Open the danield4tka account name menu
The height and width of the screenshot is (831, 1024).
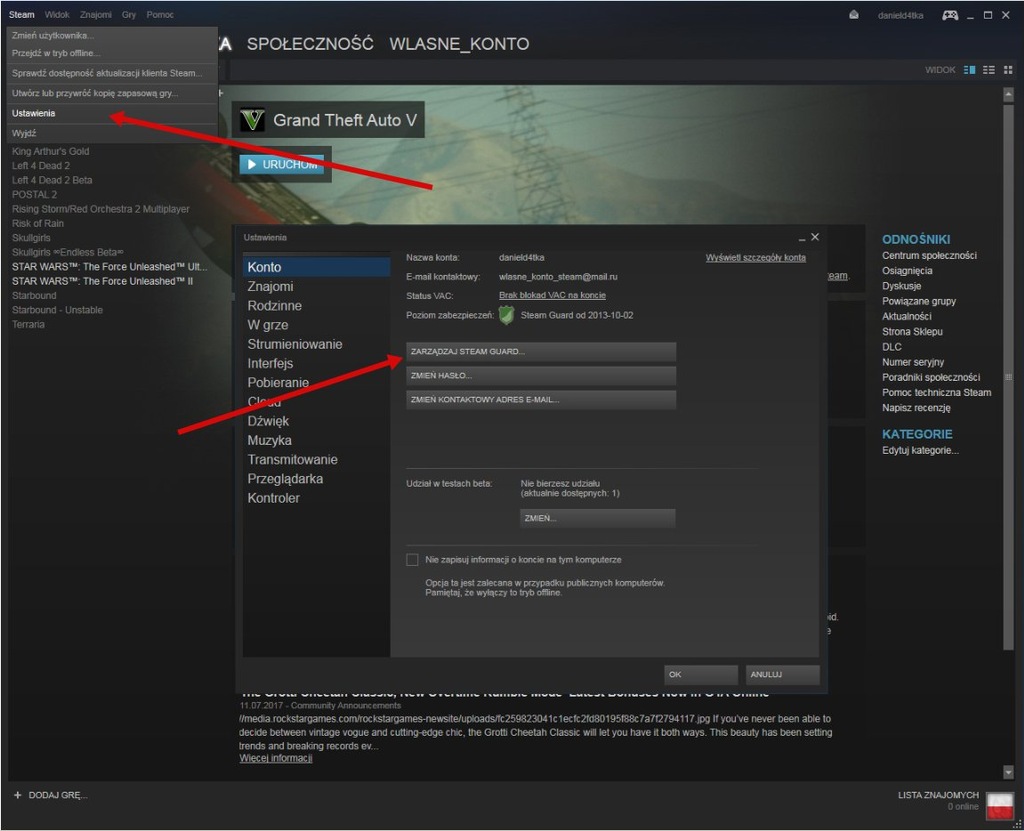(901, 15)
